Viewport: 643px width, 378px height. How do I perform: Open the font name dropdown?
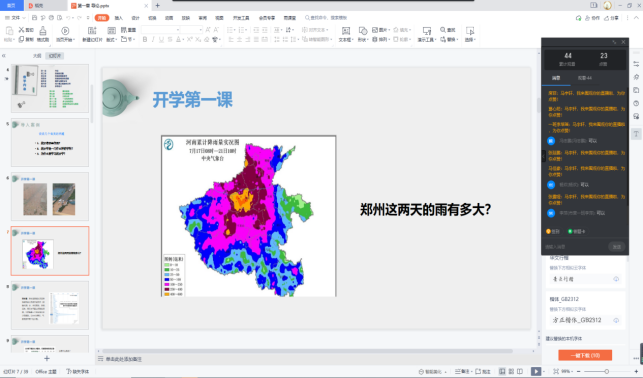(160, 30)
